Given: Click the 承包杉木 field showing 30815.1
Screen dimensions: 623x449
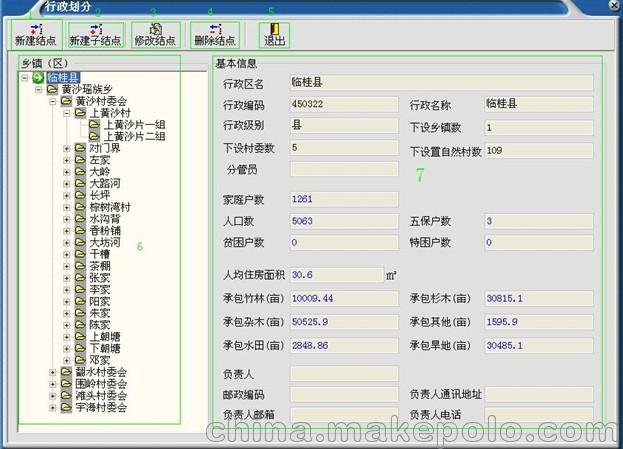Looking at the screenshot, I should (539, 298).
